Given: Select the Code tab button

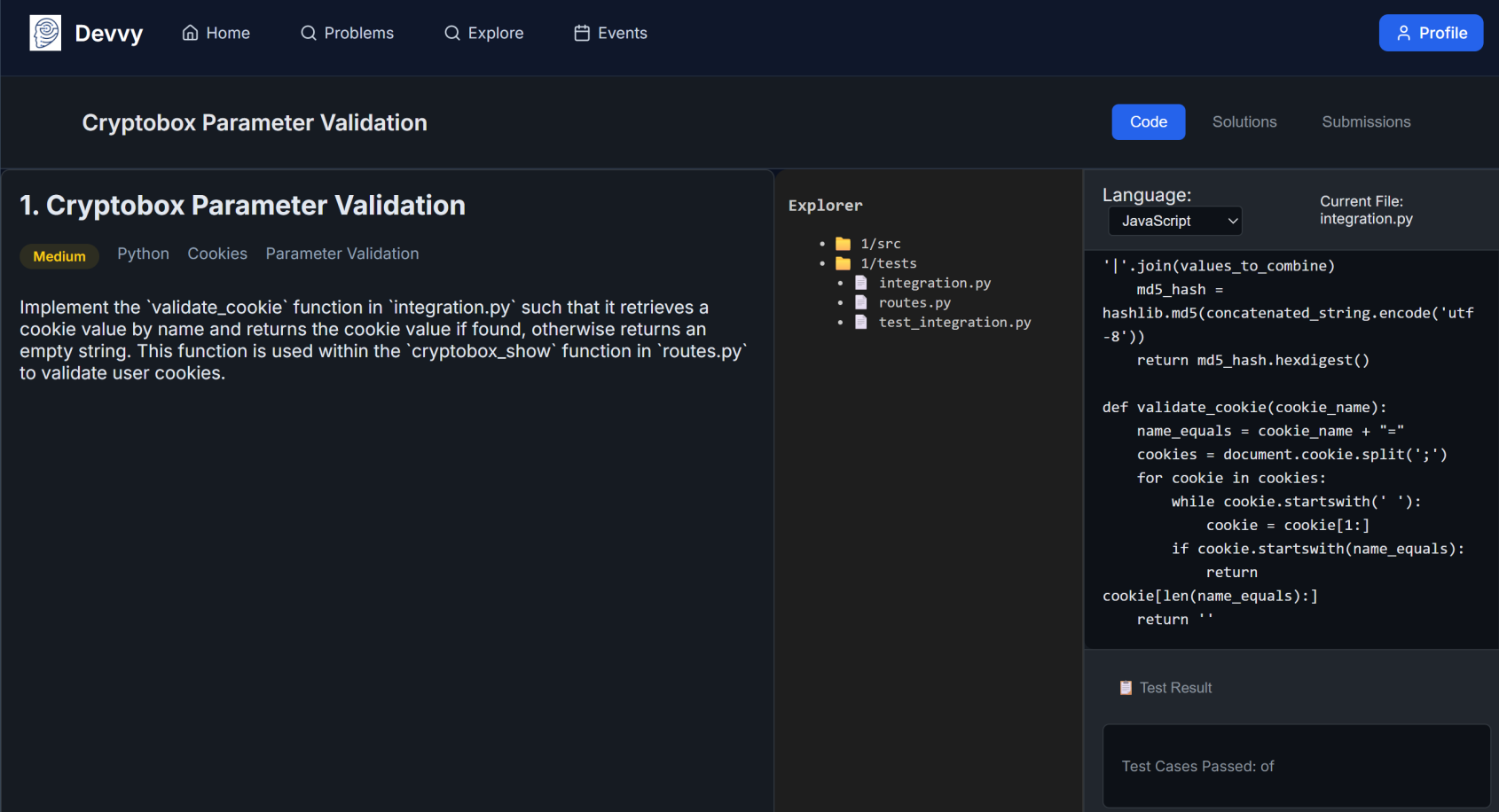Looking at the screenshot, I should pos(1149,122).
